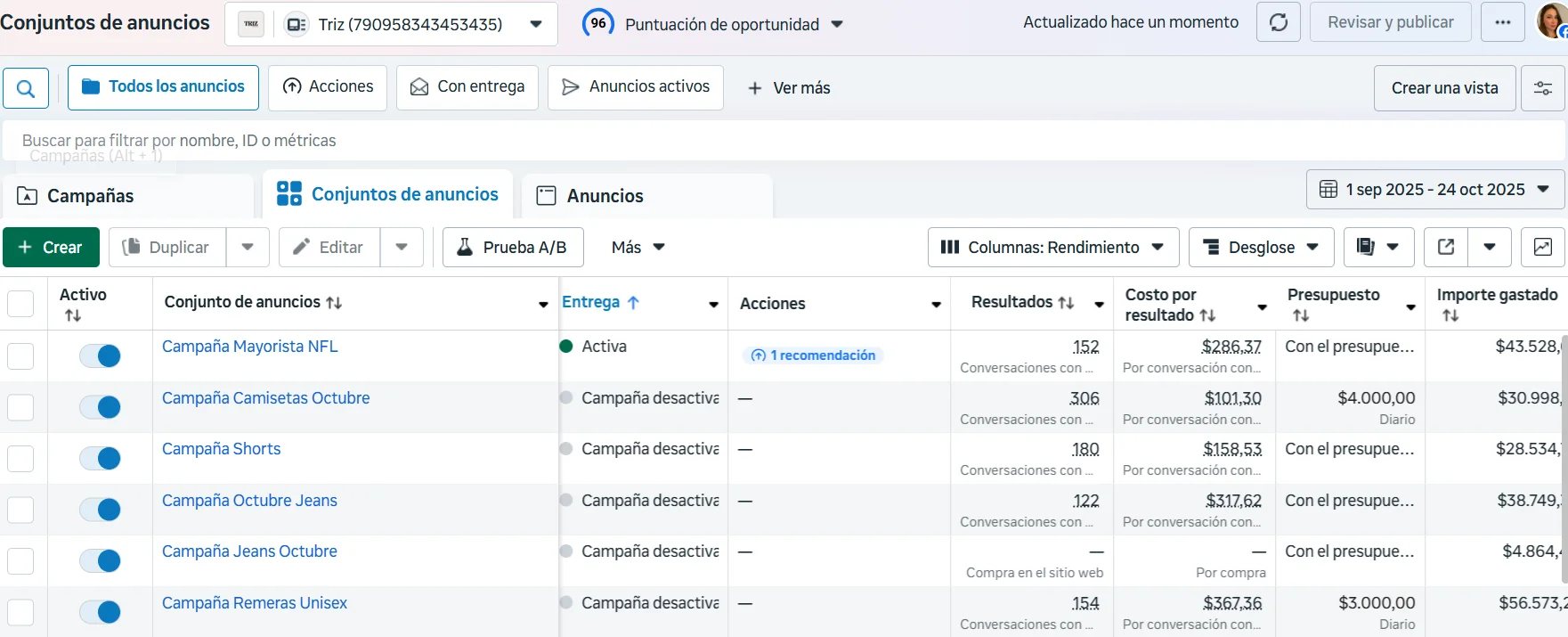Image resolution: width=1568 pixels, height=637 pixels.
Task: Toggle off Campaña Remeras Unisex ad set
Action: (100, 612)
